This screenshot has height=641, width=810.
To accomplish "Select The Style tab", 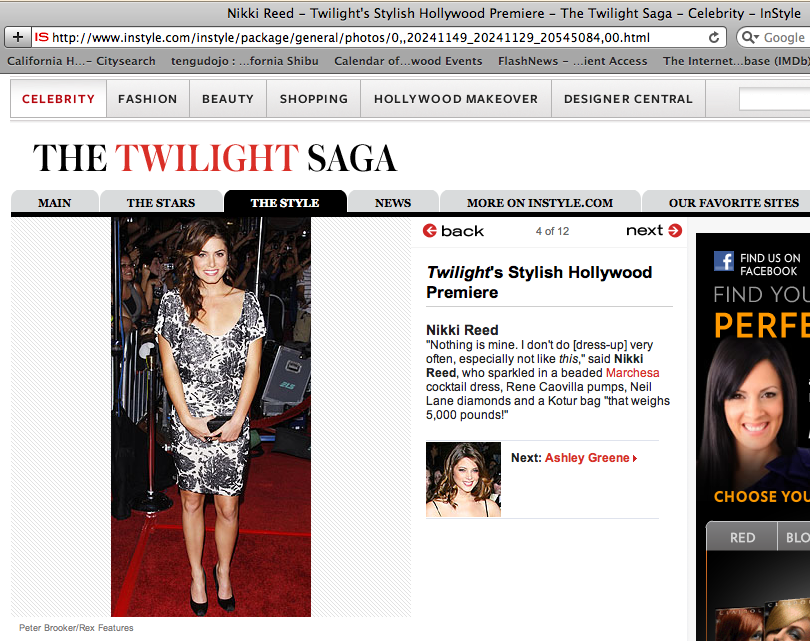I will (285, 202).
